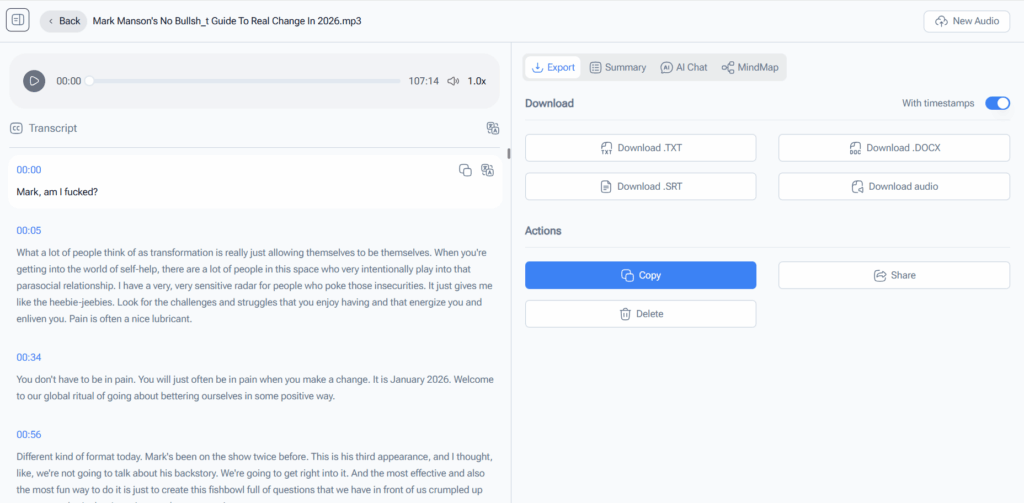Translate the 00:00 transcript segment
This screenshot has height=503, width=1024.
coord(488,170)
